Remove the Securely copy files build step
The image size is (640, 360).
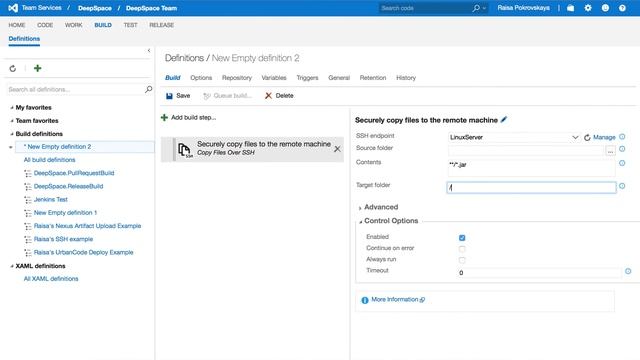[337, 149]
